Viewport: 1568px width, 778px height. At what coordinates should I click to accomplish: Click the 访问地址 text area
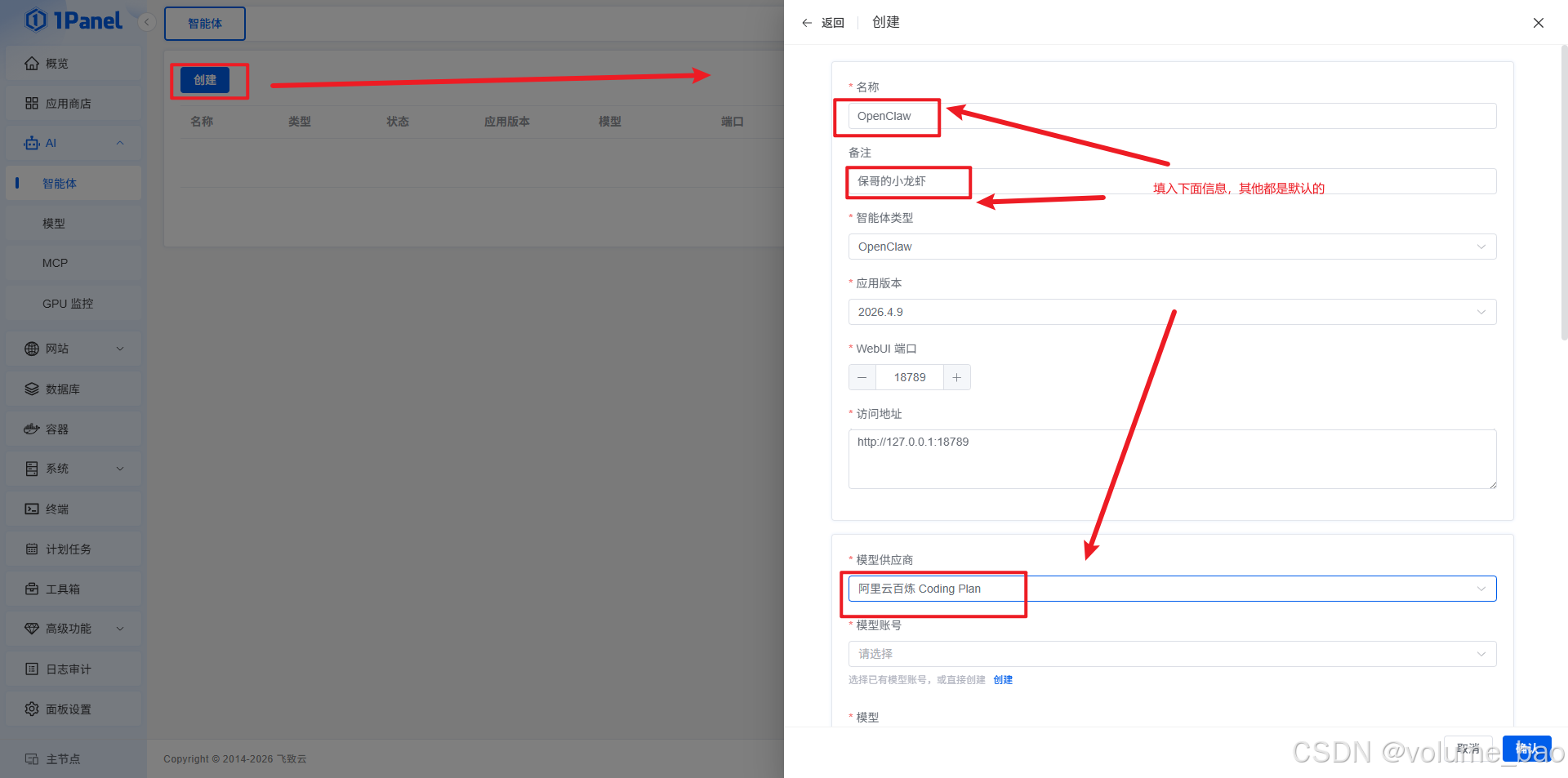pyautogui.click(x=1172, y=459)
